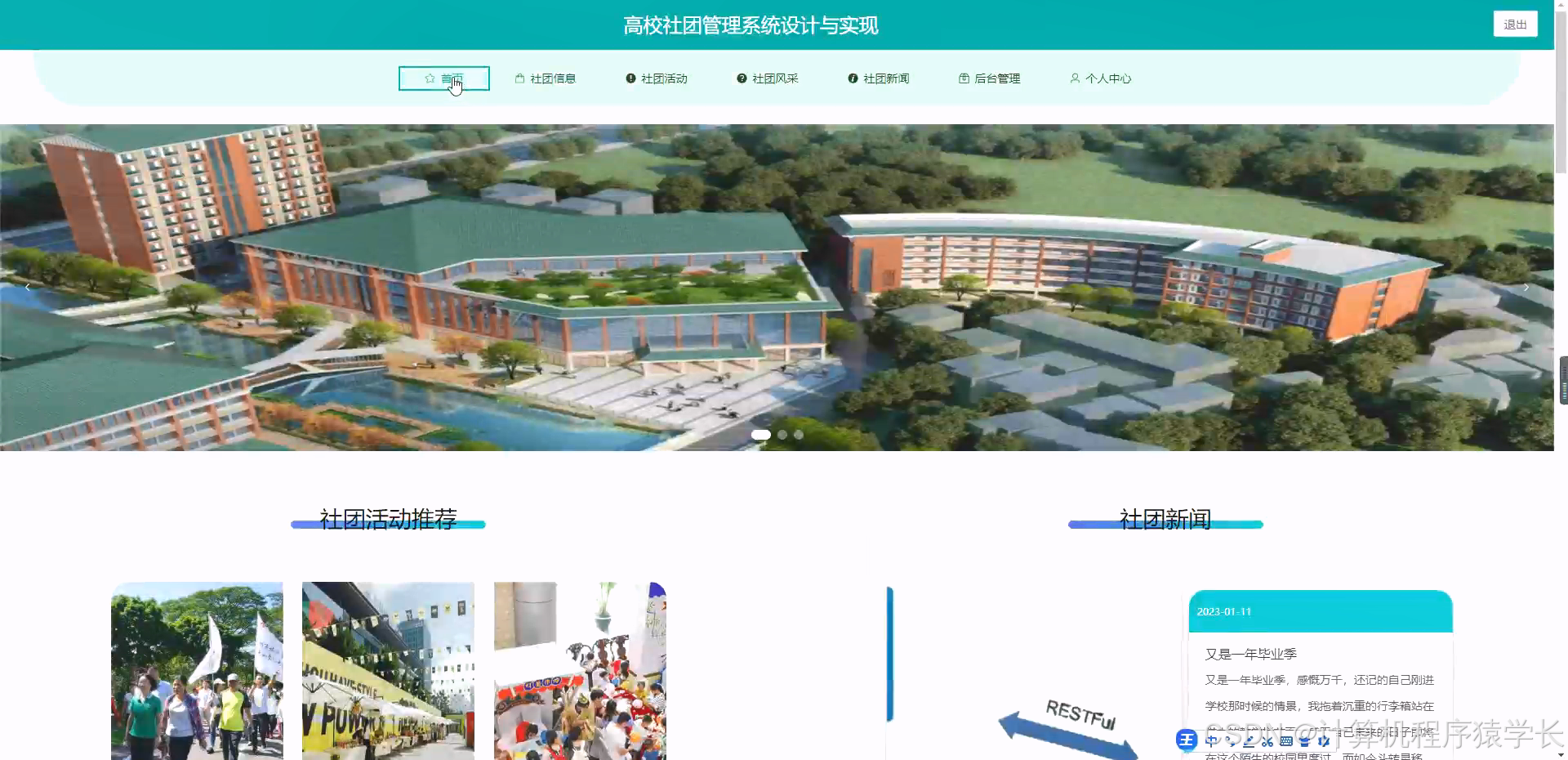
Task: Click the 退出 logout button
Action: pos(1515,24)
